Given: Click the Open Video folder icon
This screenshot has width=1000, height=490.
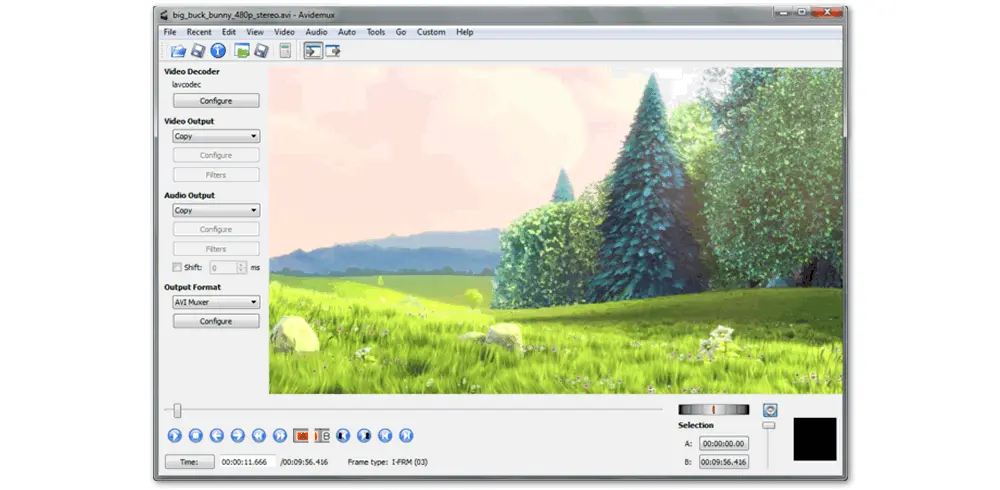Looking at the screenshot, I should (179, 51).
